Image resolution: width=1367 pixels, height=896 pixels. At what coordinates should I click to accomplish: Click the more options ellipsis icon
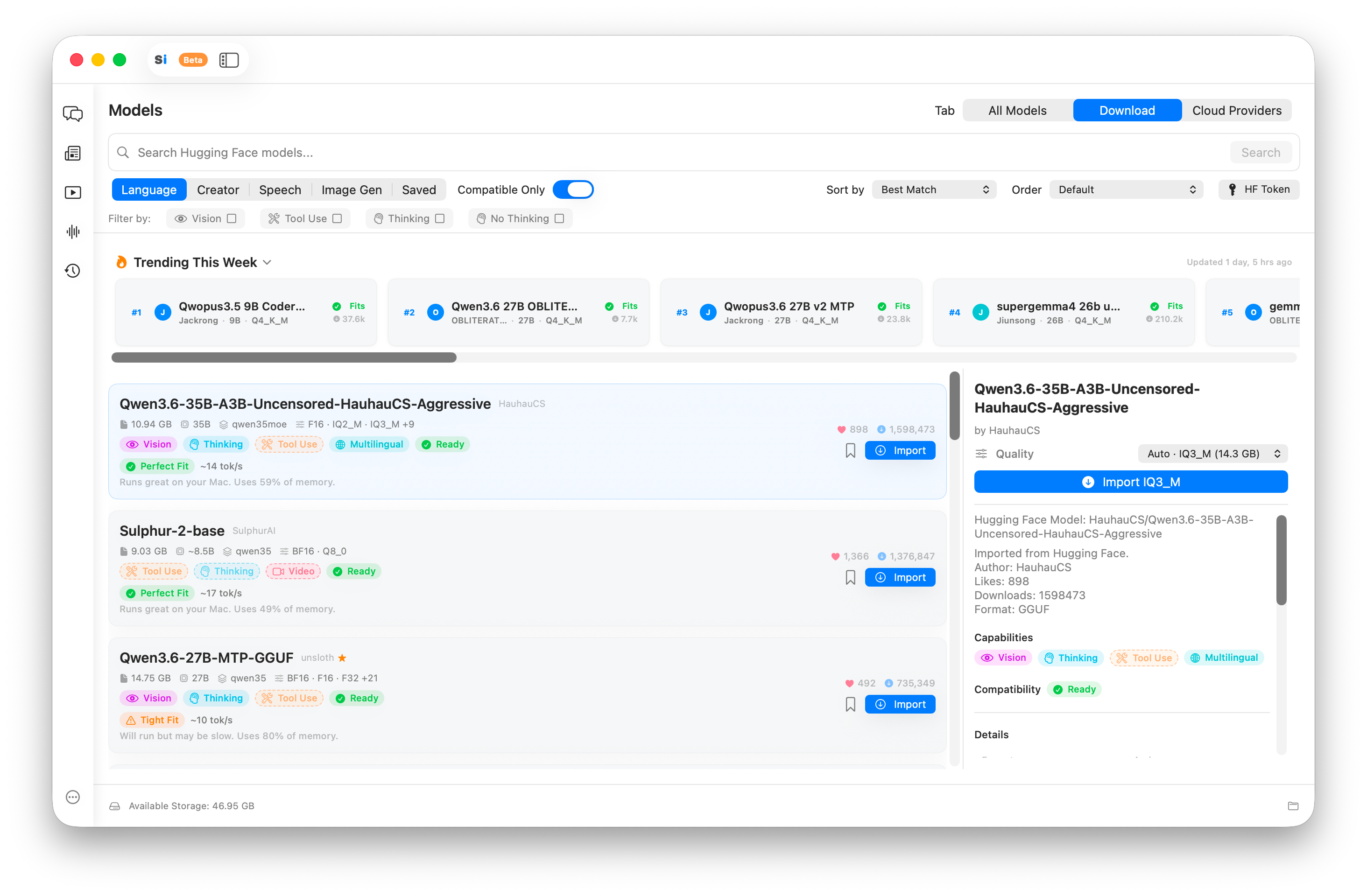click(73, 797)
